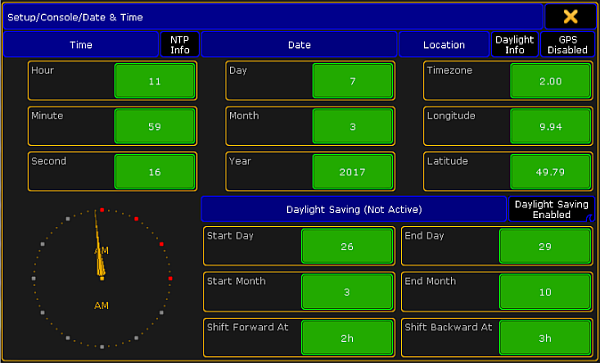Screen dimensions: 600x363
Task: Edit the Day value field
Action: coord(352,81)
